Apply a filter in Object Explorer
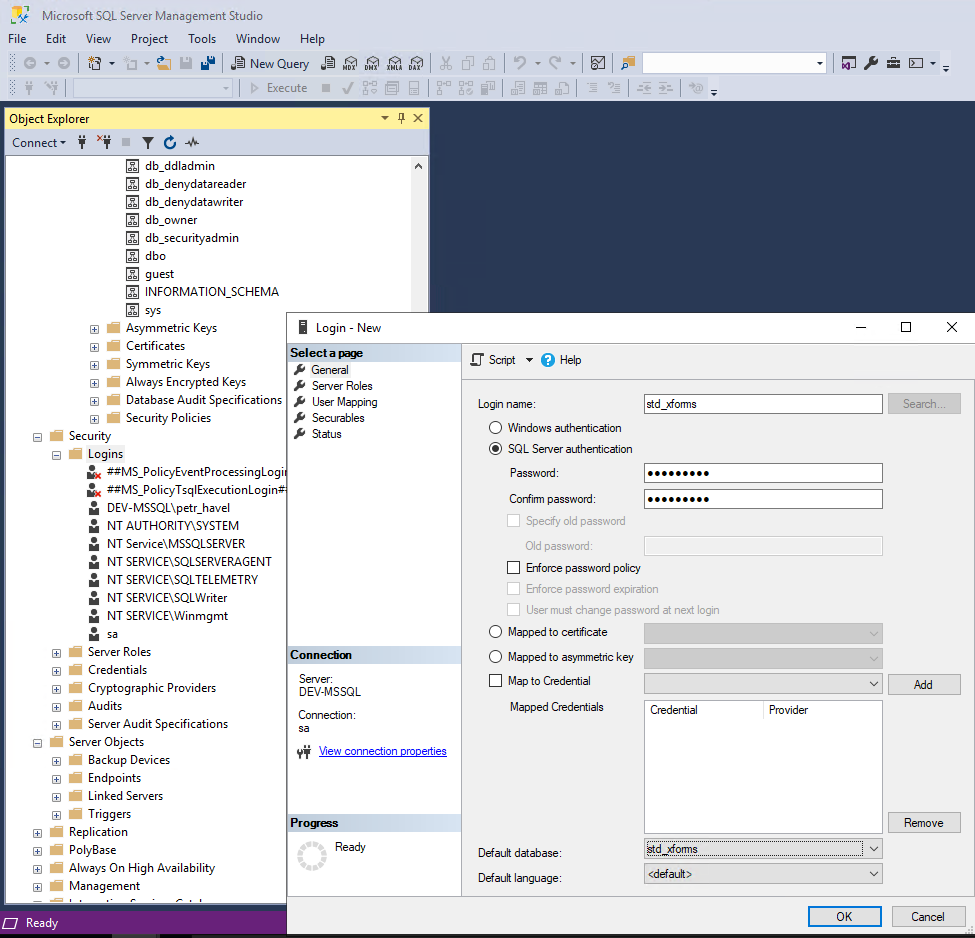The height and width of the screenshot is (938, 975). coord(147,142)
